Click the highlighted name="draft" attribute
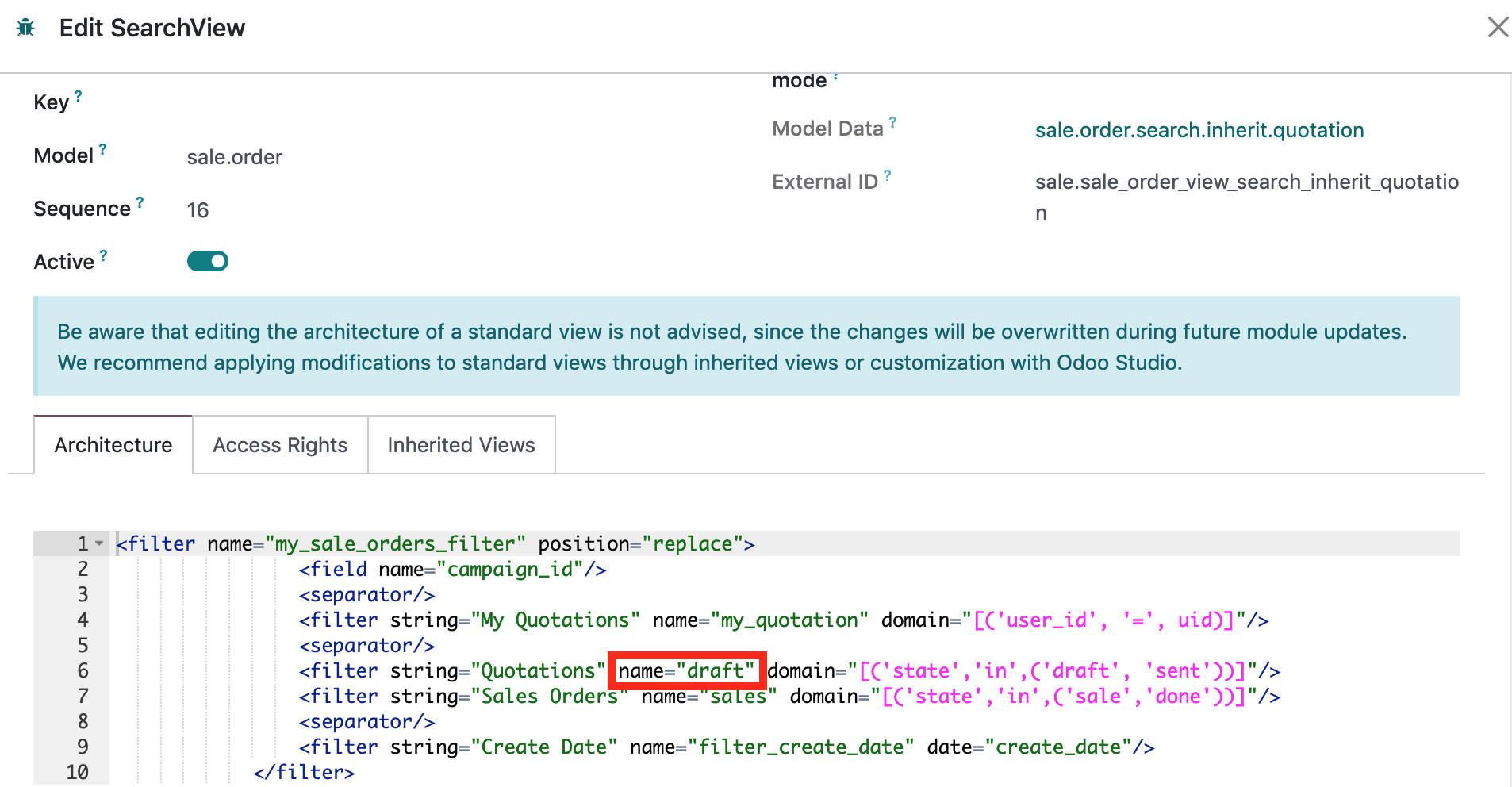 point(685,670)
